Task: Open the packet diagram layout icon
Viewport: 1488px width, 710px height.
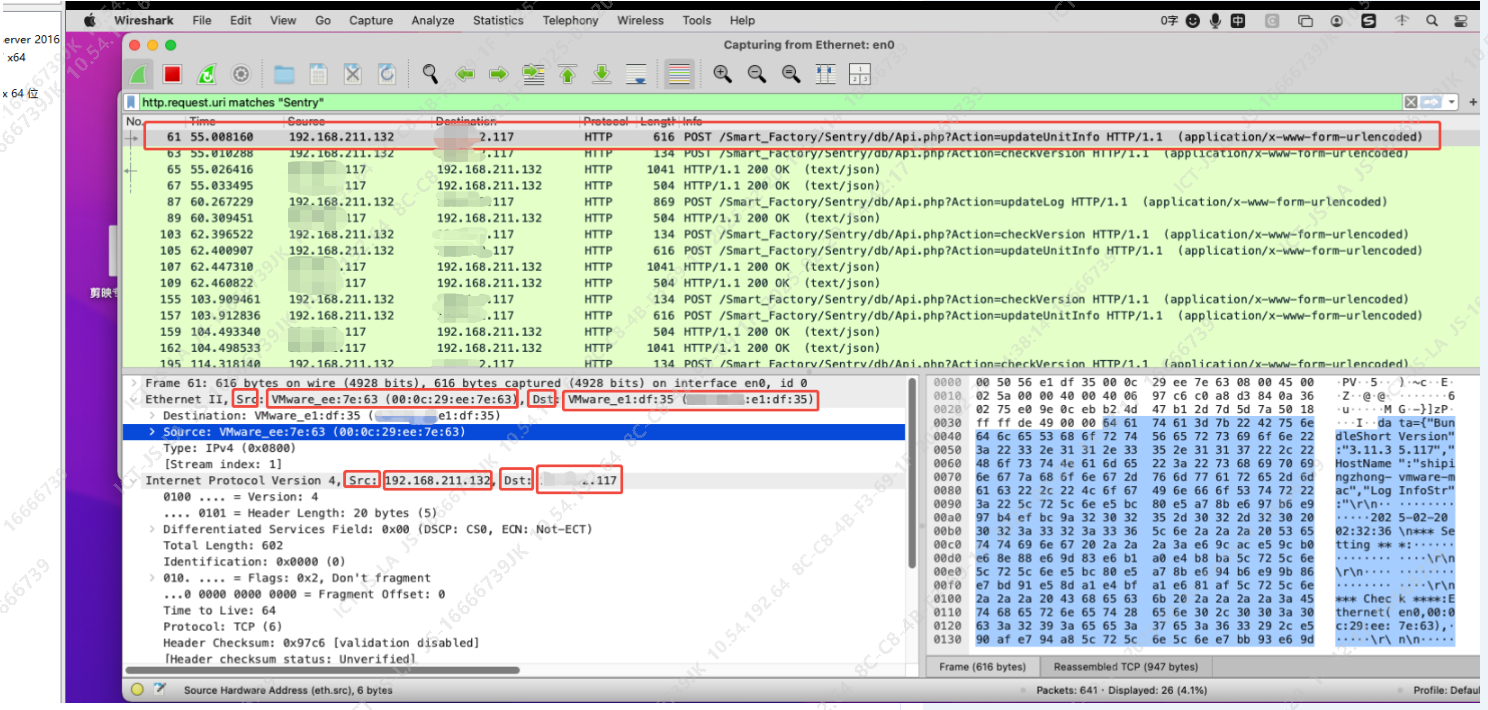Action: (x=860, y=74)
